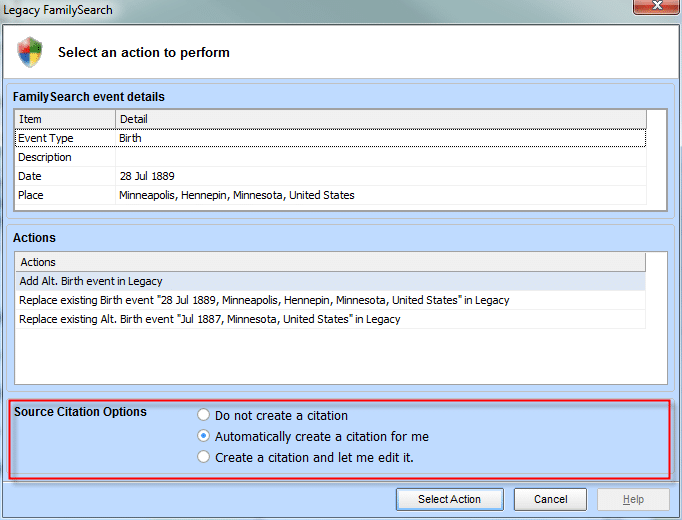
Task: Click the Help button
Action: [x=633, y=499]
